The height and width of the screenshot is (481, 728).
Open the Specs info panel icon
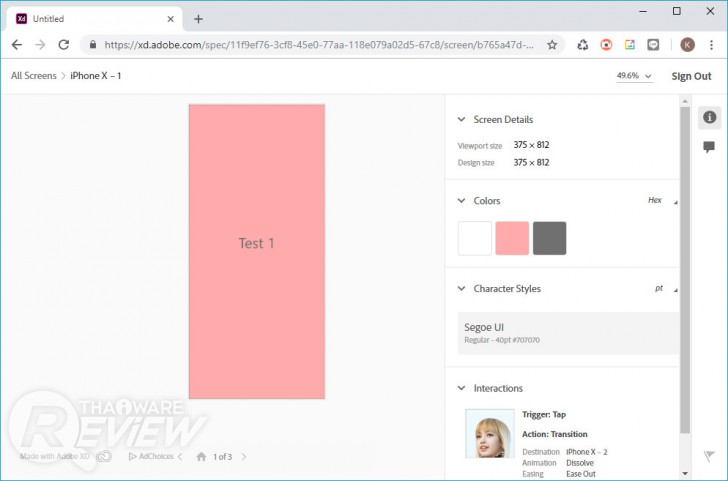(709, 117)
